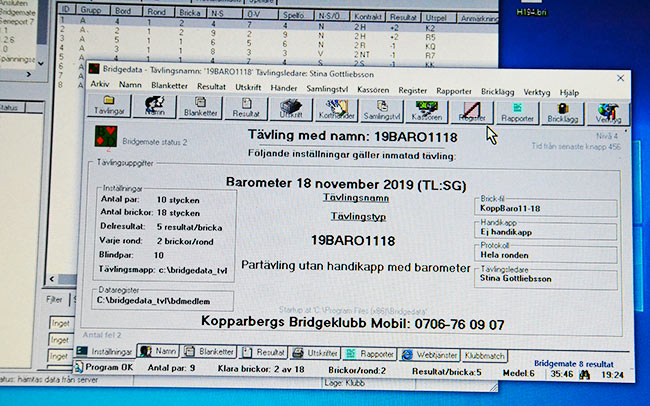Click the Tävlingstyp underlined link
This screenshot has height=406, width=650.
(359, 216)
